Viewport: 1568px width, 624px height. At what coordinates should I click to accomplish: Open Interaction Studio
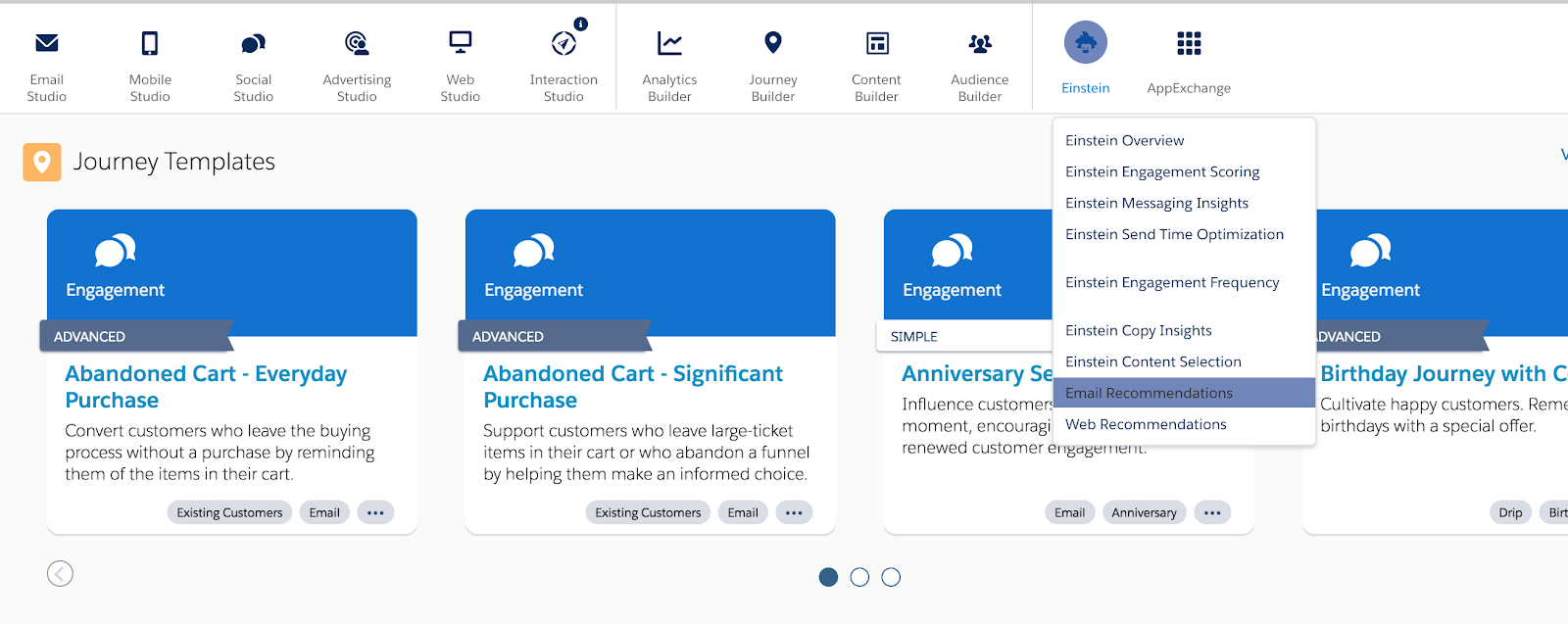[563, 65]
